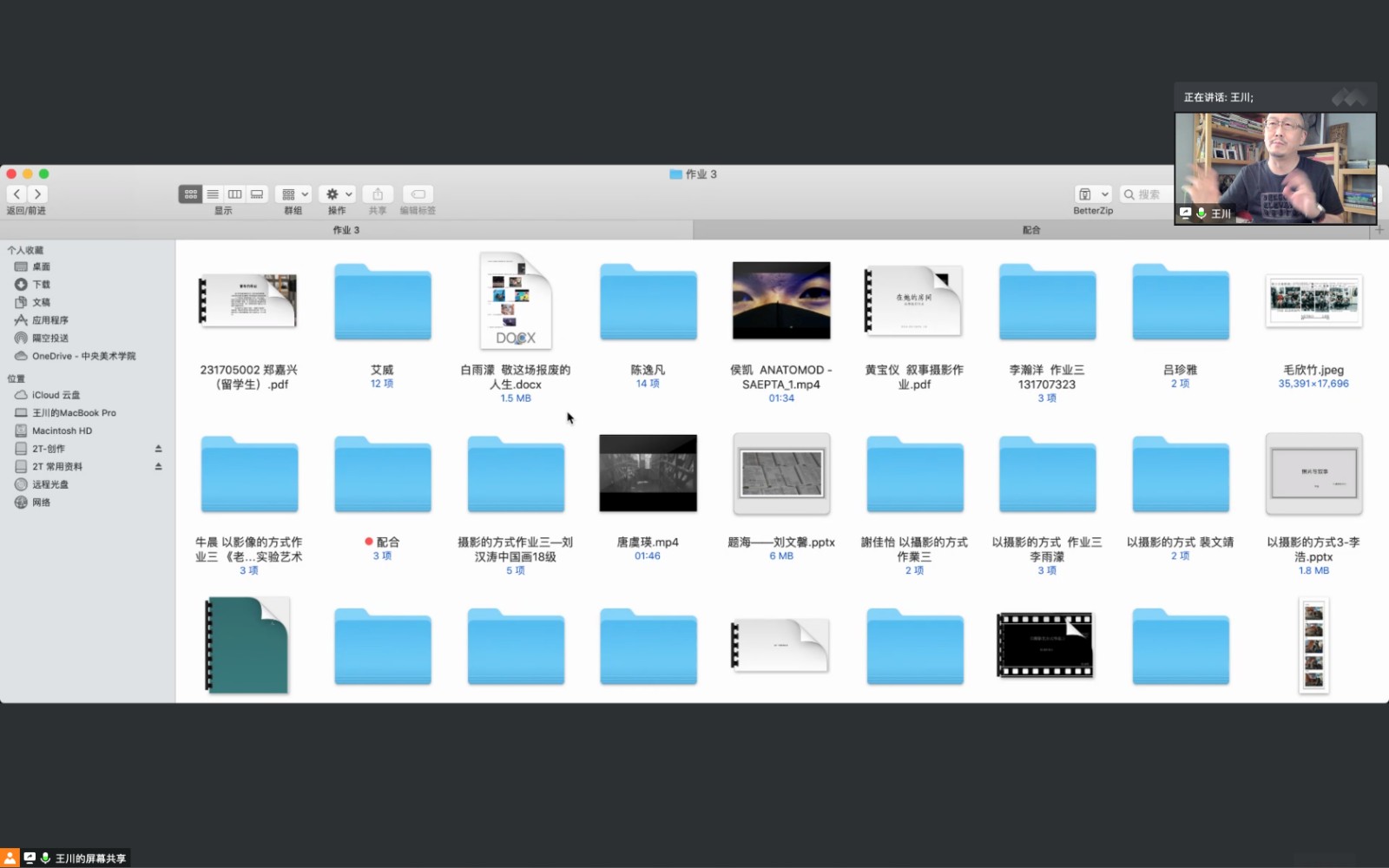Select the 吕珍雅 folder
Screen dimensions: 1389x868
(x=1181, y=301)
